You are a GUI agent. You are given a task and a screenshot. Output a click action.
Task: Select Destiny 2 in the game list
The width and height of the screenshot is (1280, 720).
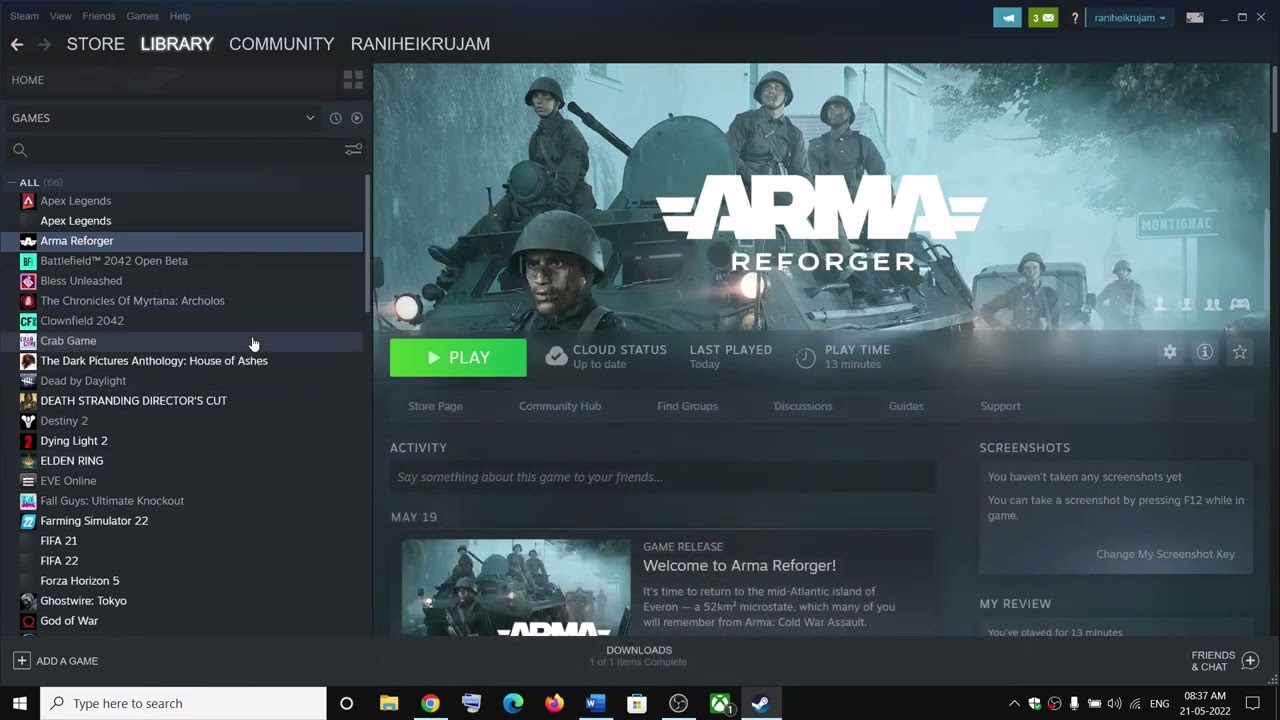[x=64, y=421]
